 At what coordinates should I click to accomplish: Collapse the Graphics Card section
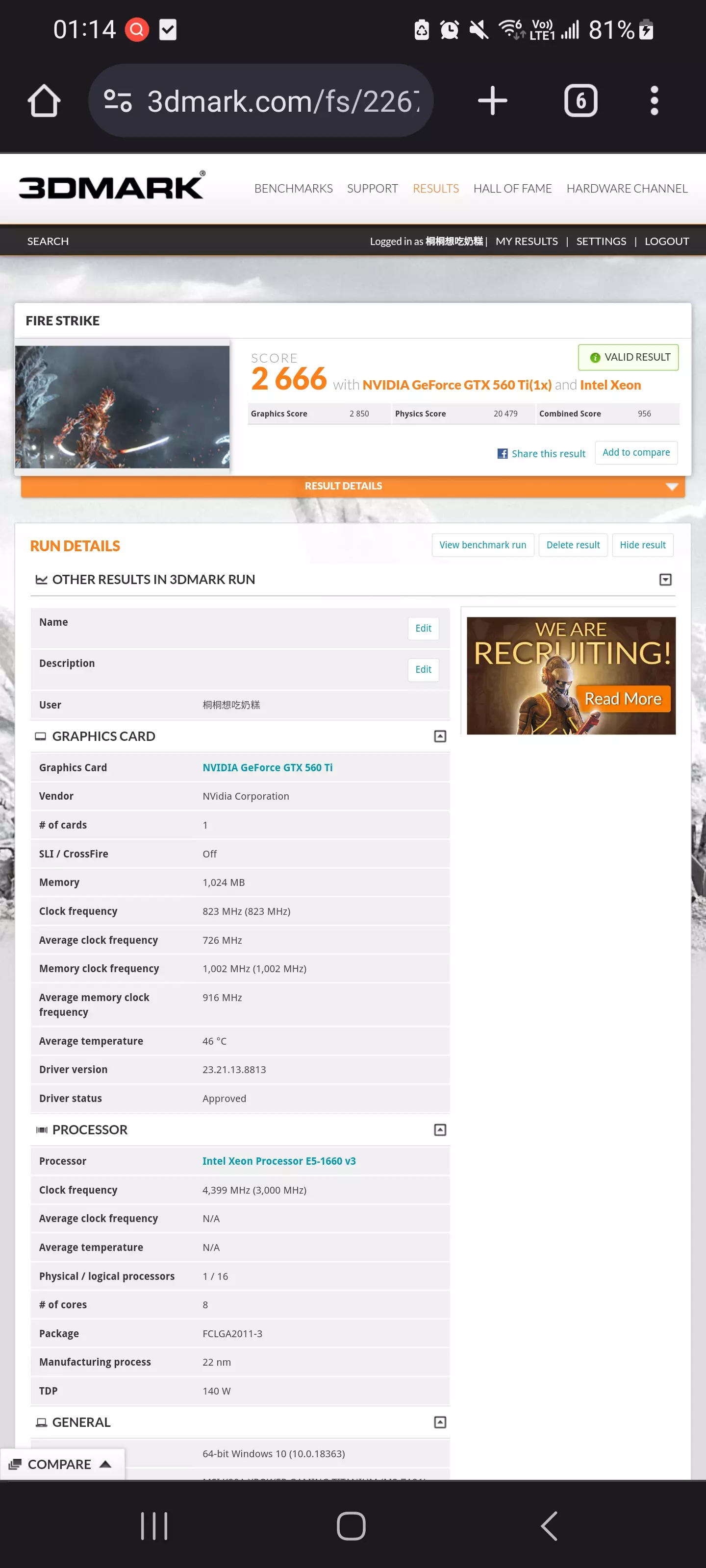(x=440, y=736)
